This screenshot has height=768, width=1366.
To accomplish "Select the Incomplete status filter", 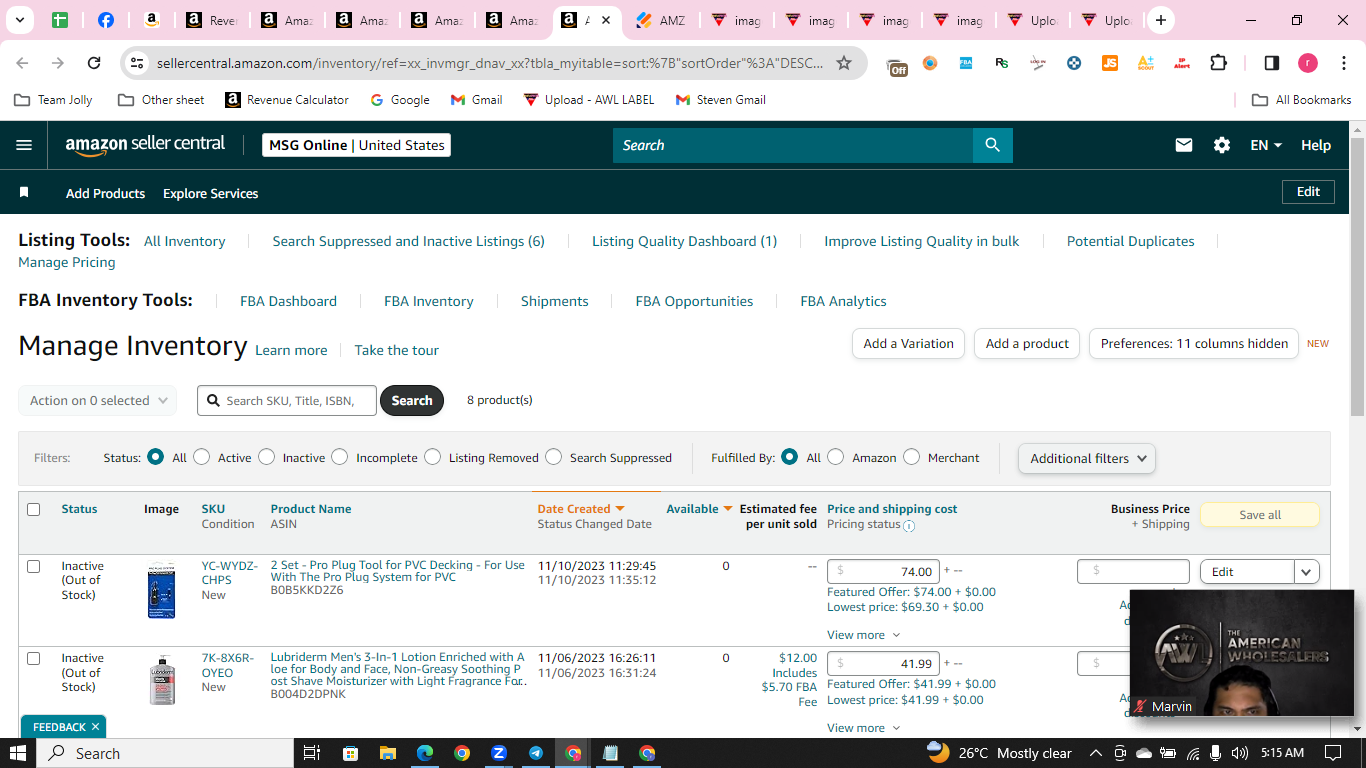I will (340, 457).
